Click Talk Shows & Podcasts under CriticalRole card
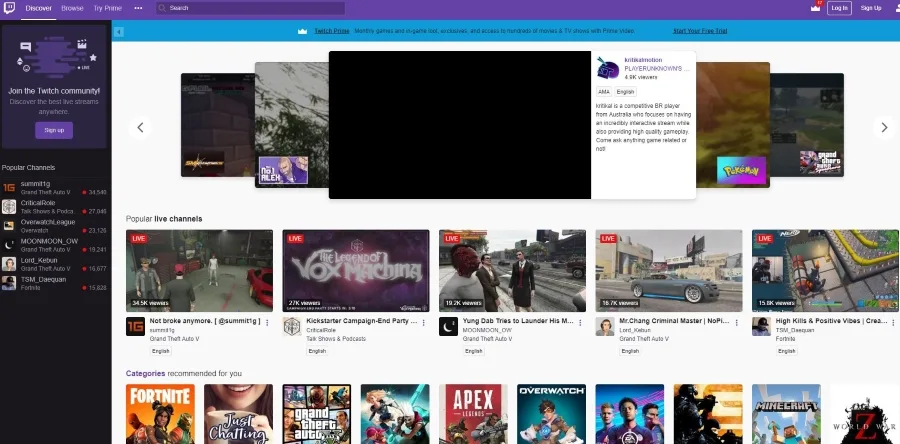900x444 pixels. [x=336, y=338]
